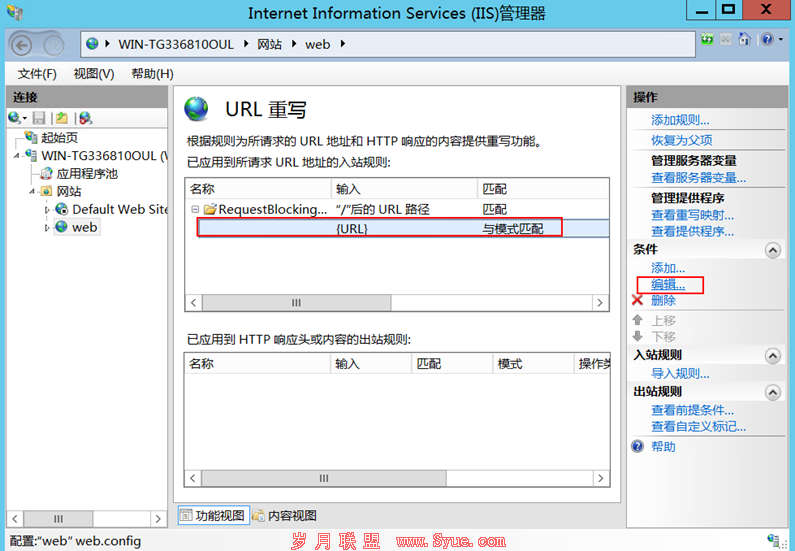Click outbound rules scroll right arrow

click(601, 478)
